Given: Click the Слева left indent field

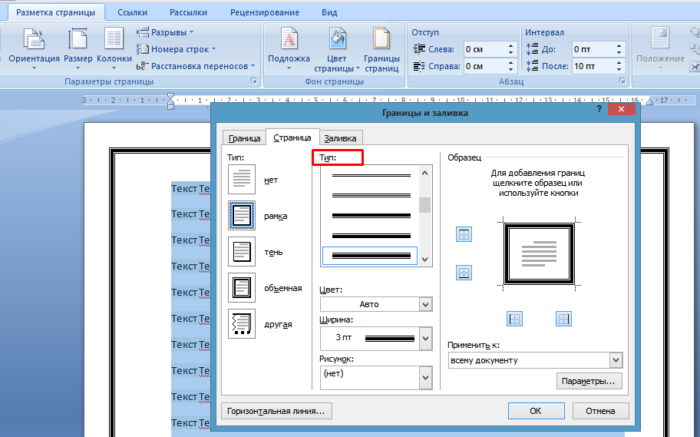Looking at the screenshot, I should (485, 49).
